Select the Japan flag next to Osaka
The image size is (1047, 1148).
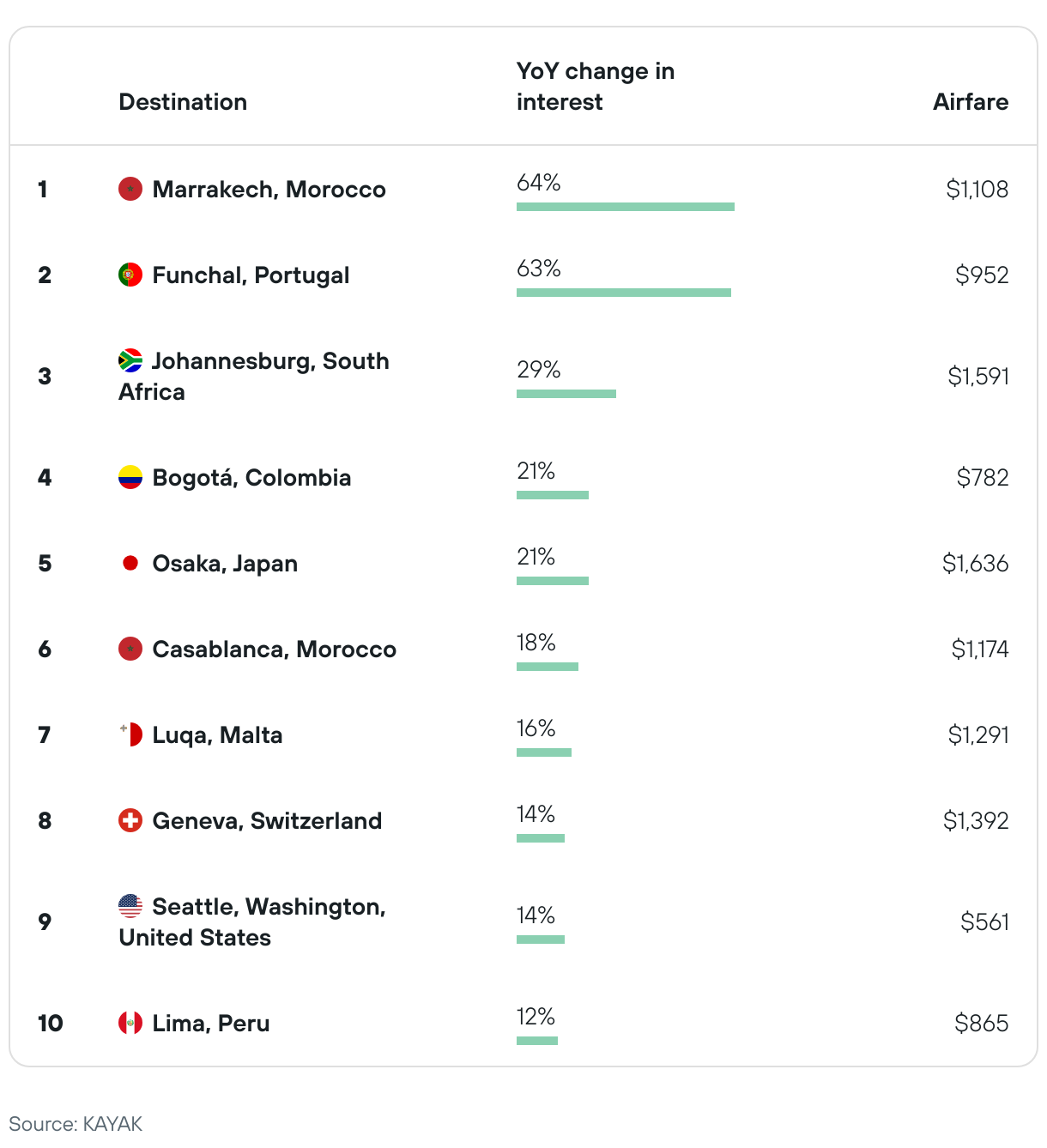click(x=130, y=563)
